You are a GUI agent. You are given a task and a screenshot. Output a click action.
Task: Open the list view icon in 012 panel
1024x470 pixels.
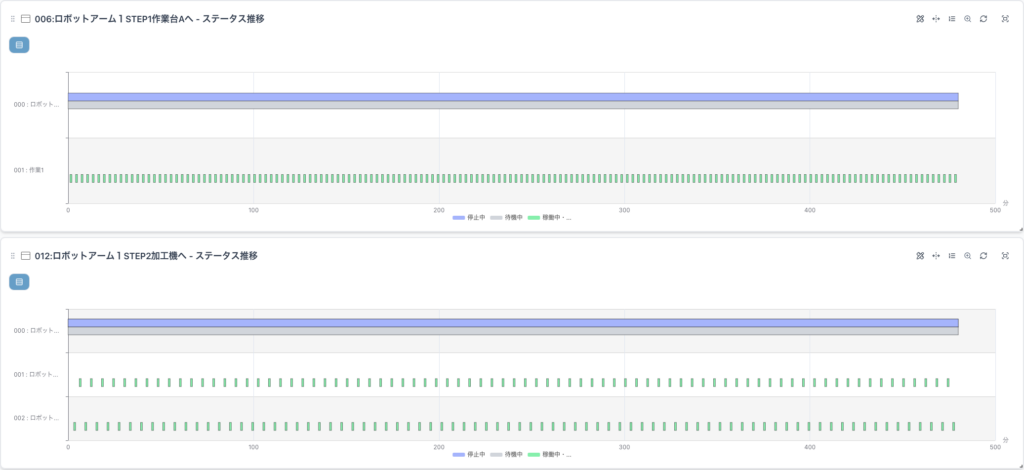(952, 256)
